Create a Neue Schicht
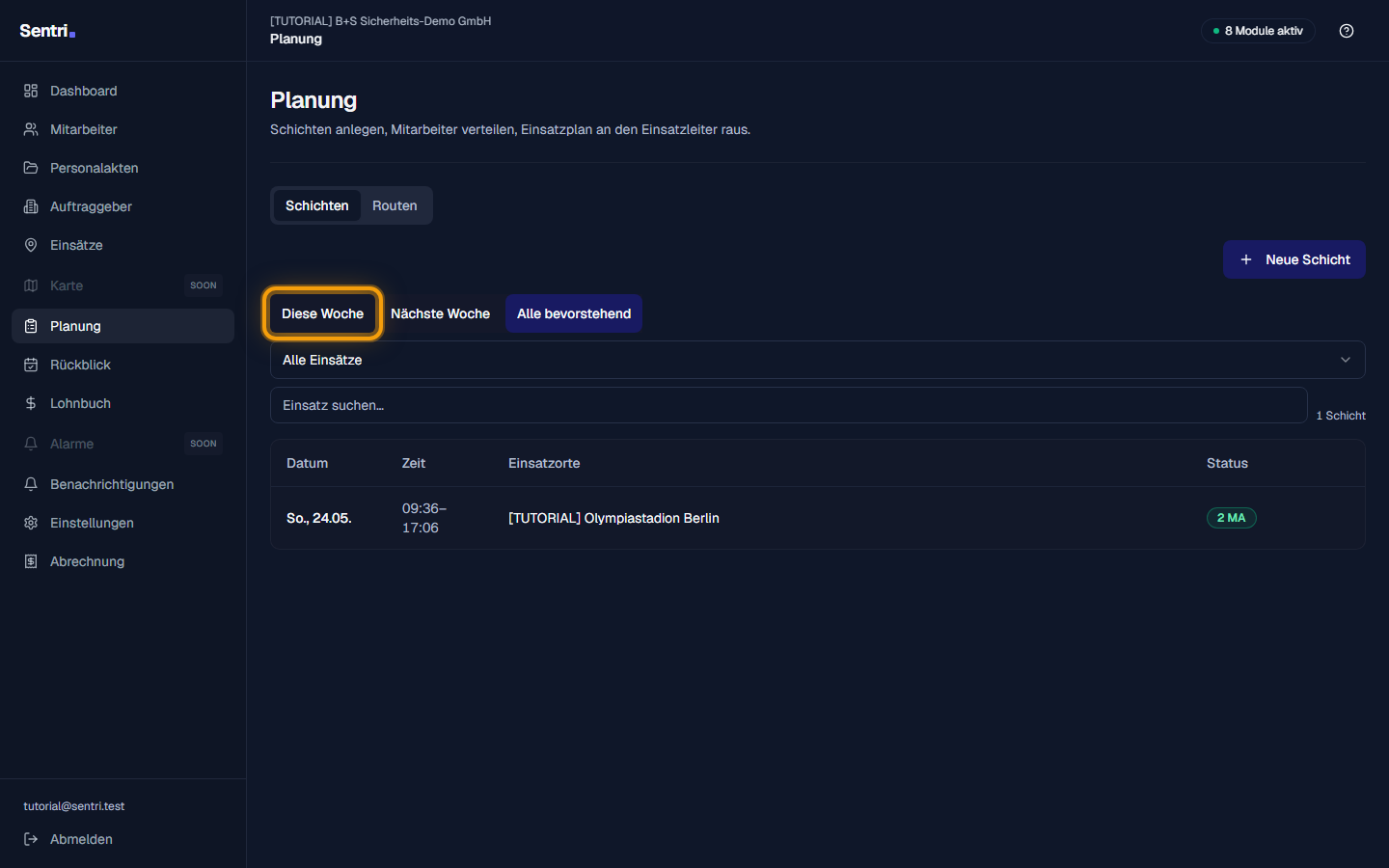Screen dimensions: 1389x868 (x=1294, y=259)
